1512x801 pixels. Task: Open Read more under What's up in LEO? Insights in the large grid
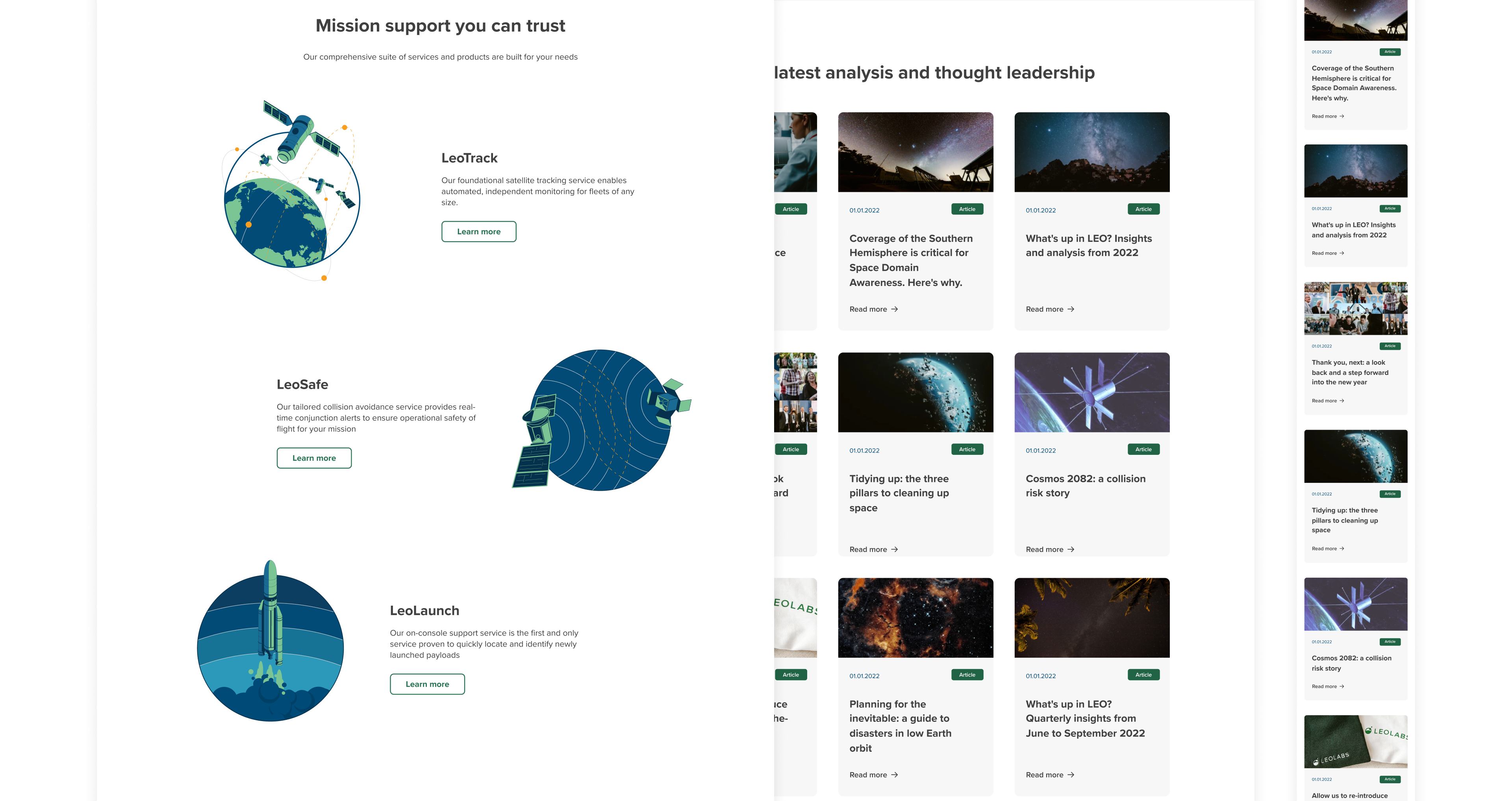(x=1044, y=310)
